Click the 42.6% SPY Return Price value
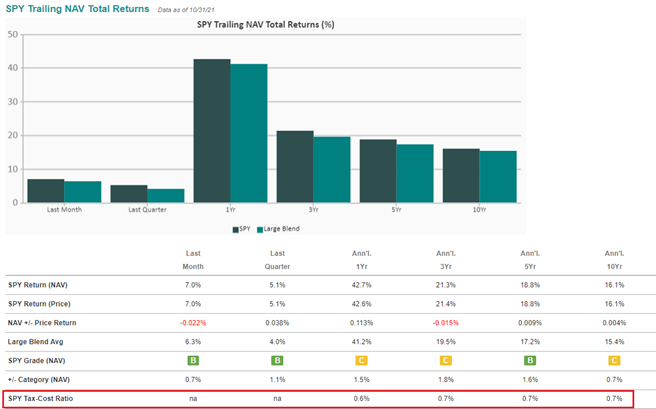Image resolution: width=656 pixels, height=409 pixels. pos(361,304)
